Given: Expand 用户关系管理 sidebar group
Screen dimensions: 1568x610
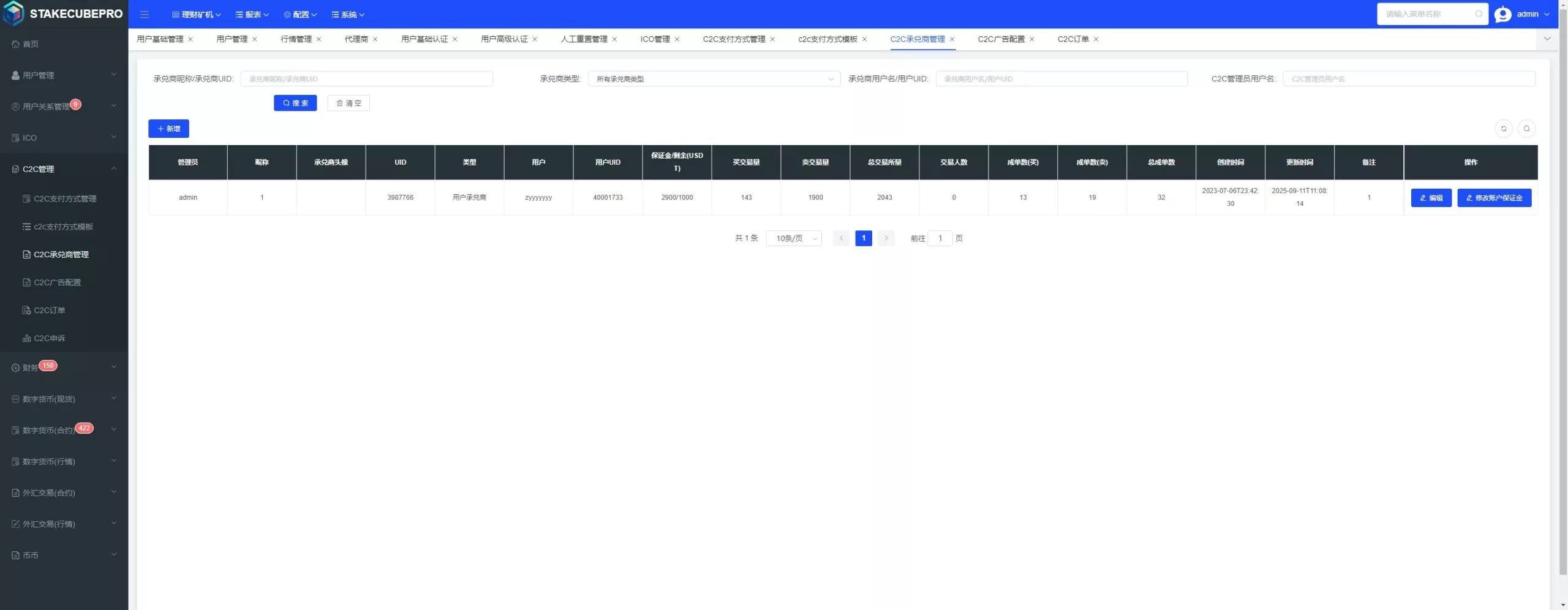Looking at the screenshot, I should pyautogui.click(x=64, y=106).
